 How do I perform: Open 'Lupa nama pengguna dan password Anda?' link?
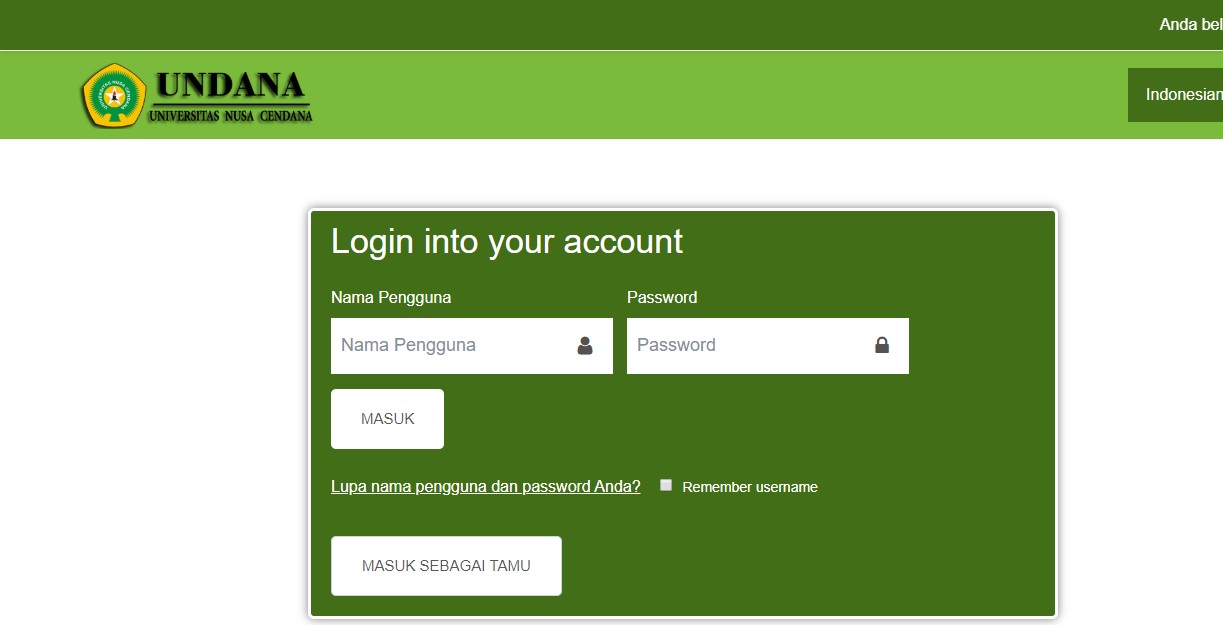pos(486,487)
